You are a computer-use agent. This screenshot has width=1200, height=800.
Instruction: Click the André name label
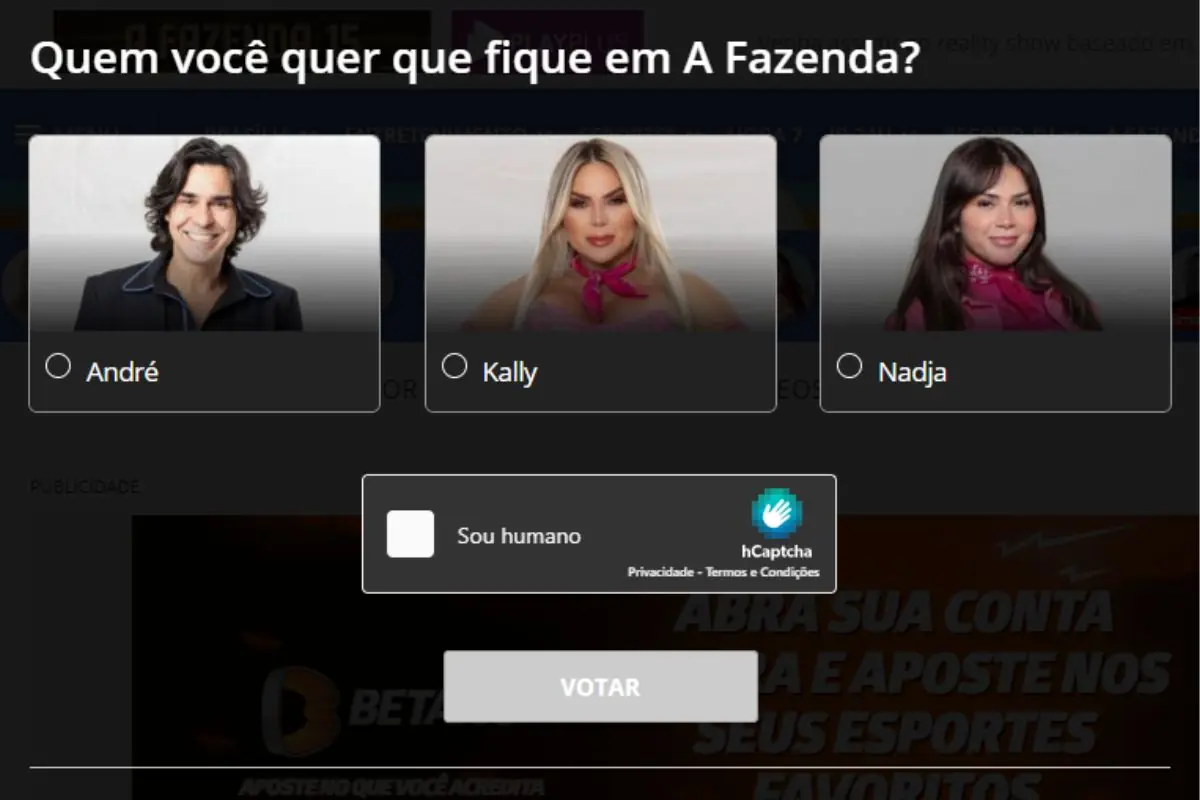tap(122, 372)
